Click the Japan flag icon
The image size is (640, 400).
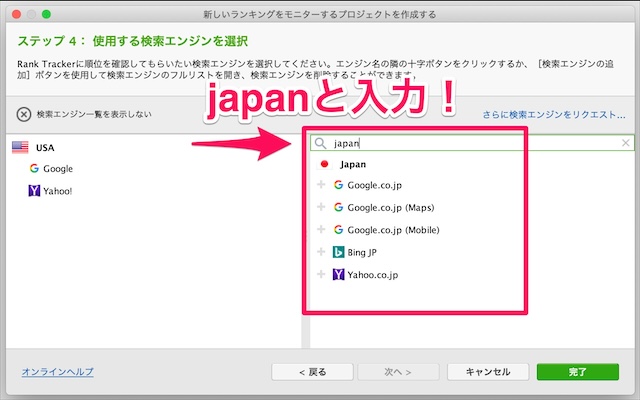pyautogui.click(x=324, y=164)
